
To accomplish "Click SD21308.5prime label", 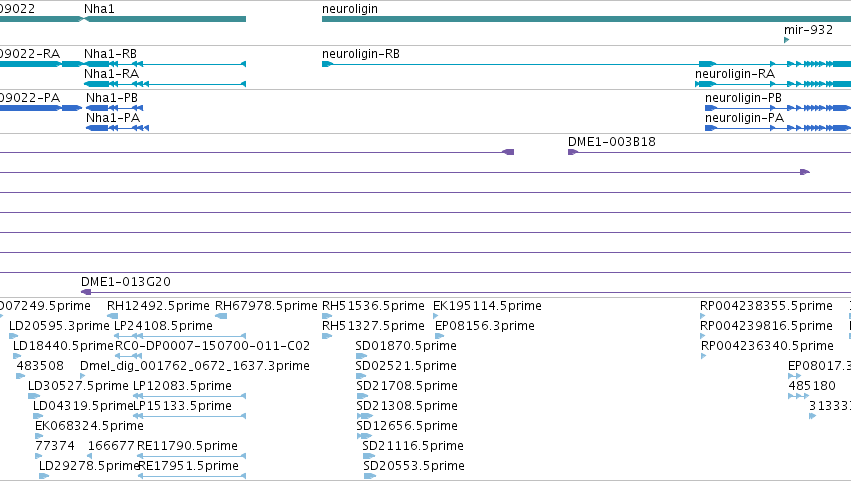I will [407, 406].
